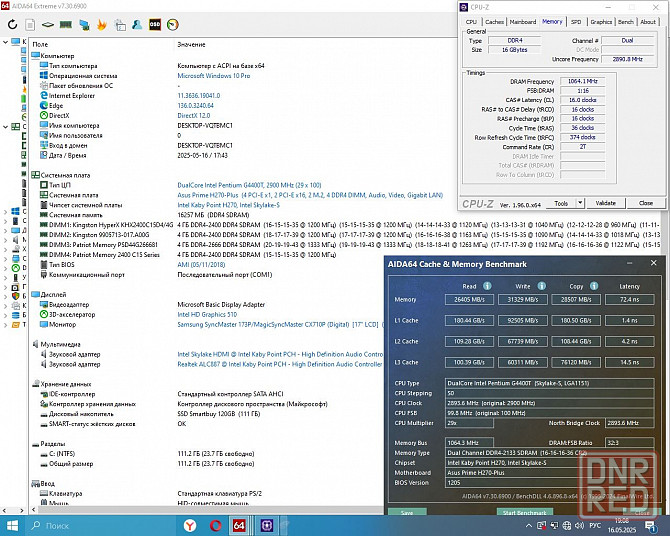Click the Refresh arrow in AIDA64 toolbar
The height and width of the screenshot is (536, 670).
[12, 24]
